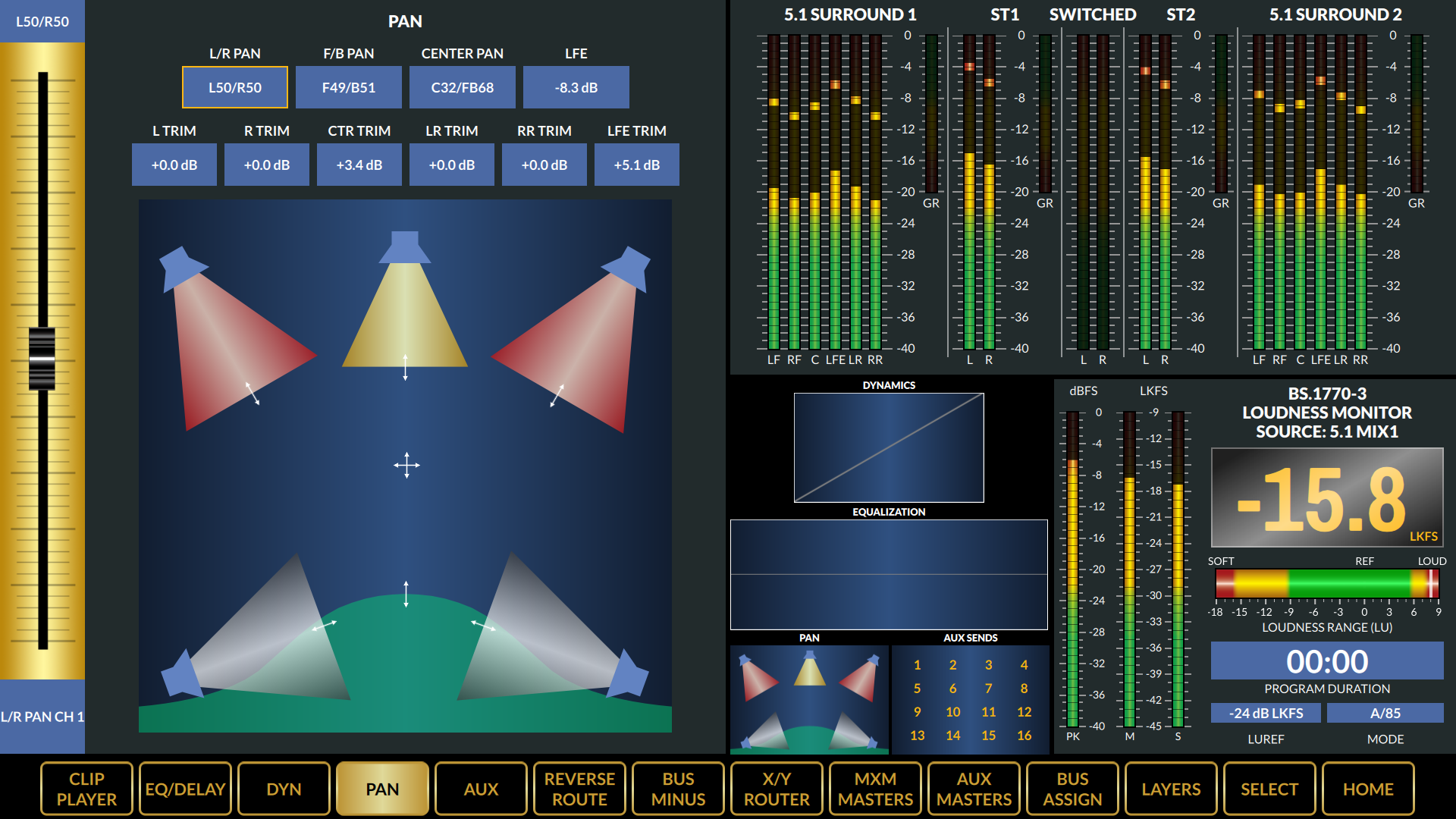Viewport: 1456px width, 819px height.
Task: Open the DYNAMICS curve thumbnail
Action: pos(889,447)
